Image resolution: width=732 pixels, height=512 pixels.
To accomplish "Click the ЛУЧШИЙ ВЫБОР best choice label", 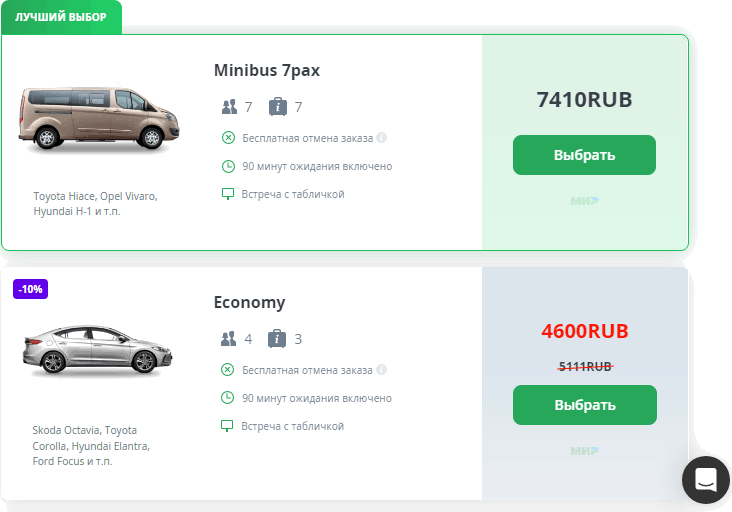I will (60, 17).
